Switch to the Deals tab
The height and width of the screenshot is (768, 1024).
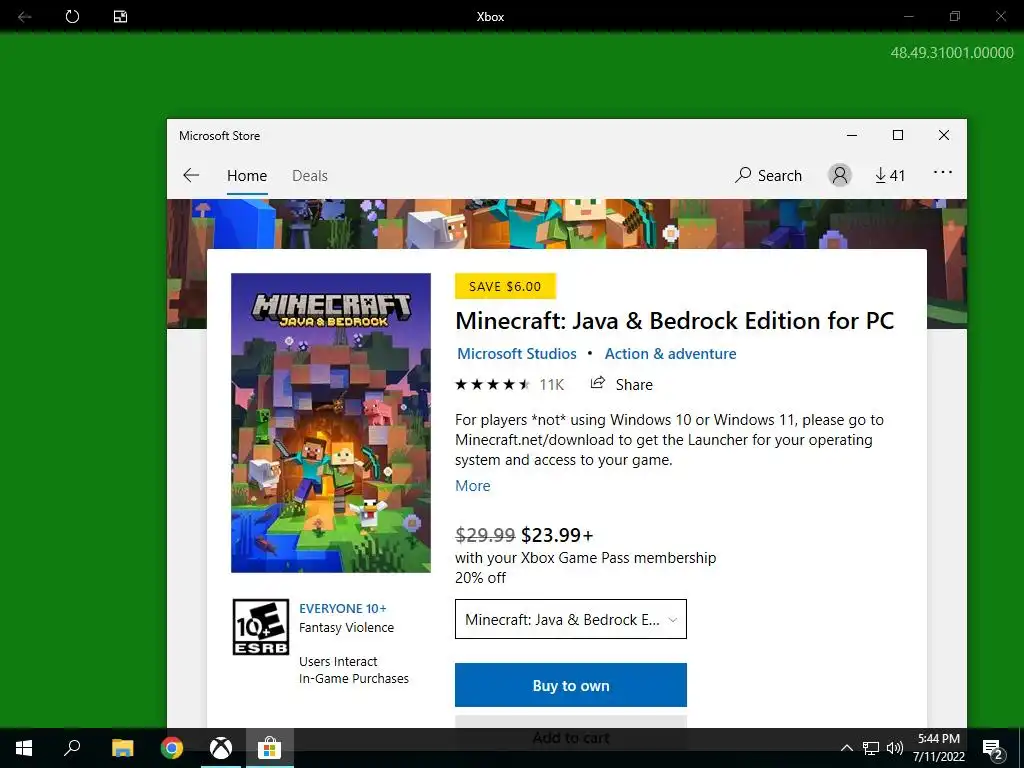point(310,176)
